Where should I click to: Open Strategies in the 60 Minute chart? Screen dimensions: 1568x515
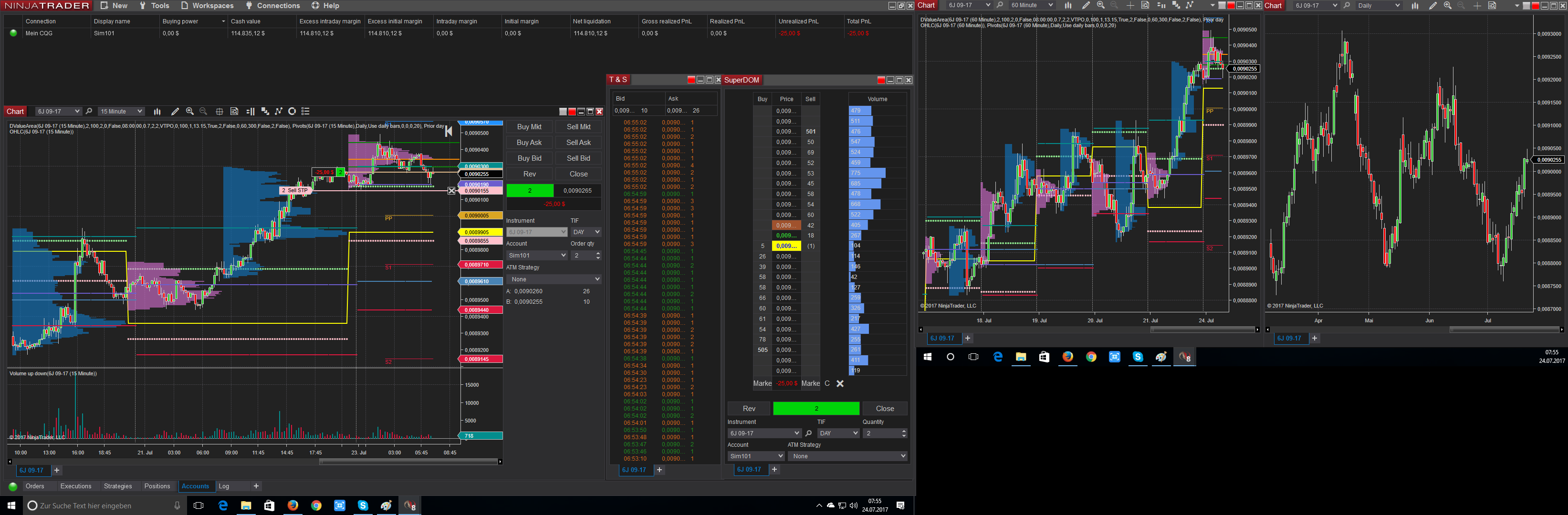click(x=1190, y=5)
